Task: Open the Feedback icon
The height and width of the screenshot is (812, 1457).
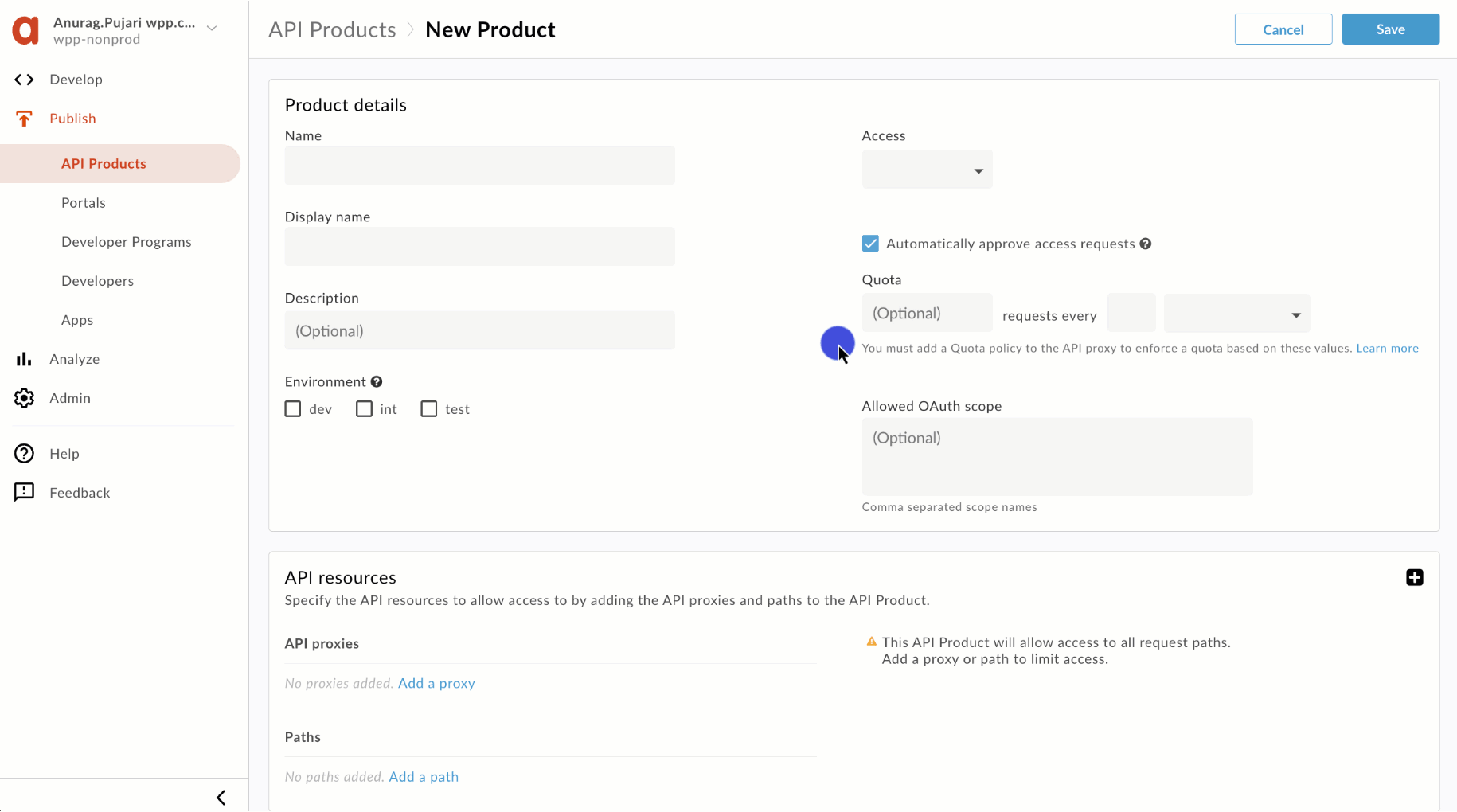Action: [24, 492]
